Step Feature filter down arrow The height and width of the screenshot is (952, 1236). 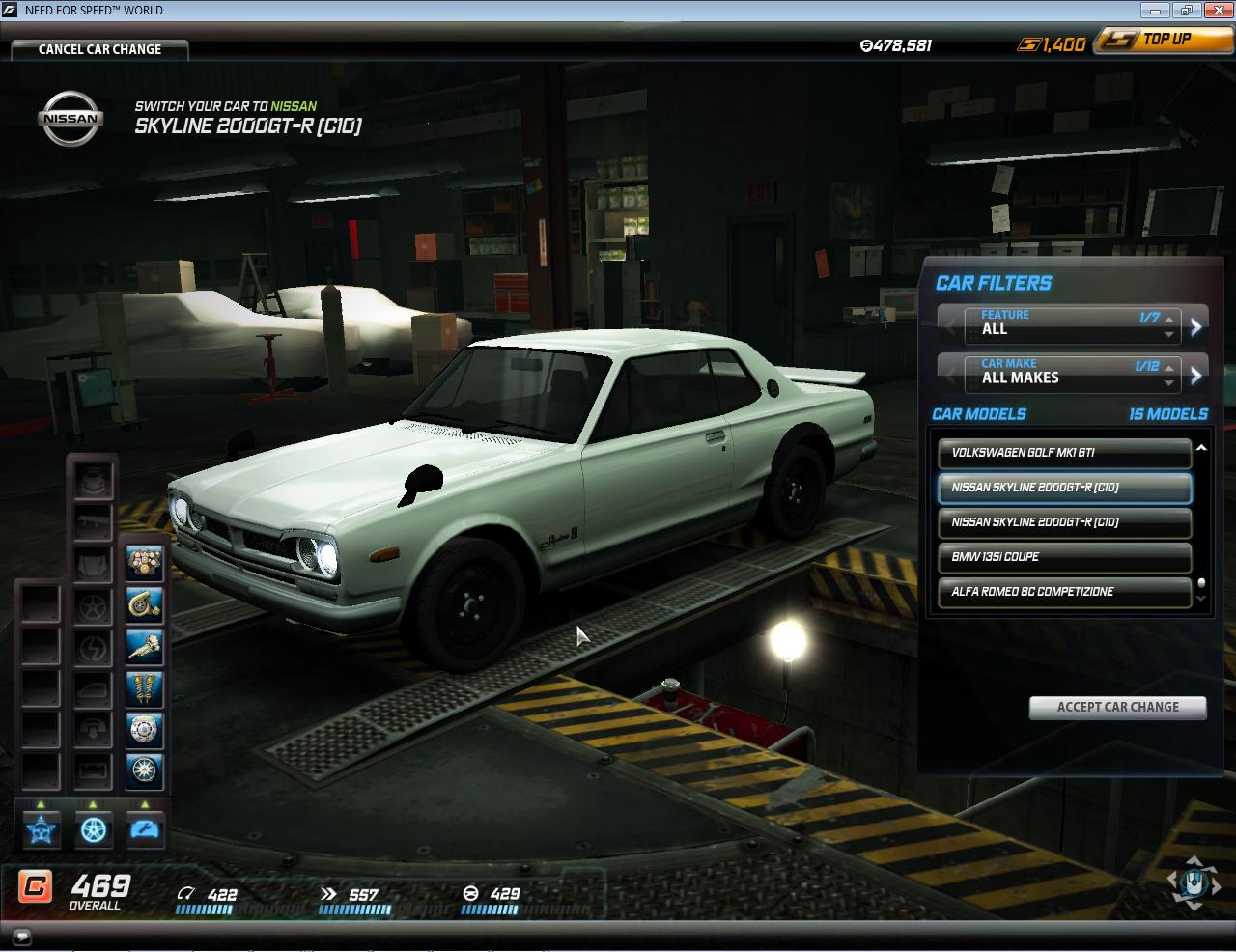(1169, 334)
